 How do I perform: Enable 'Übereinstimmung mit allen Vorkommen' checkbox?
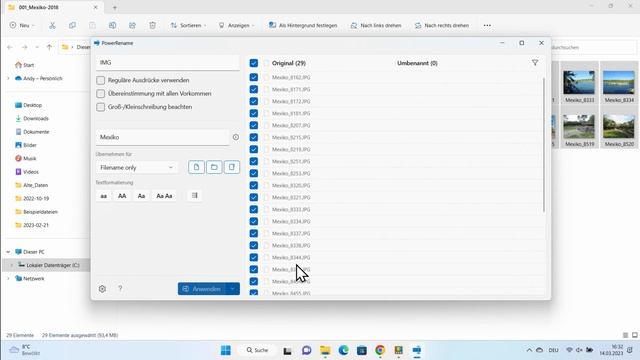[x=100, y=93]
